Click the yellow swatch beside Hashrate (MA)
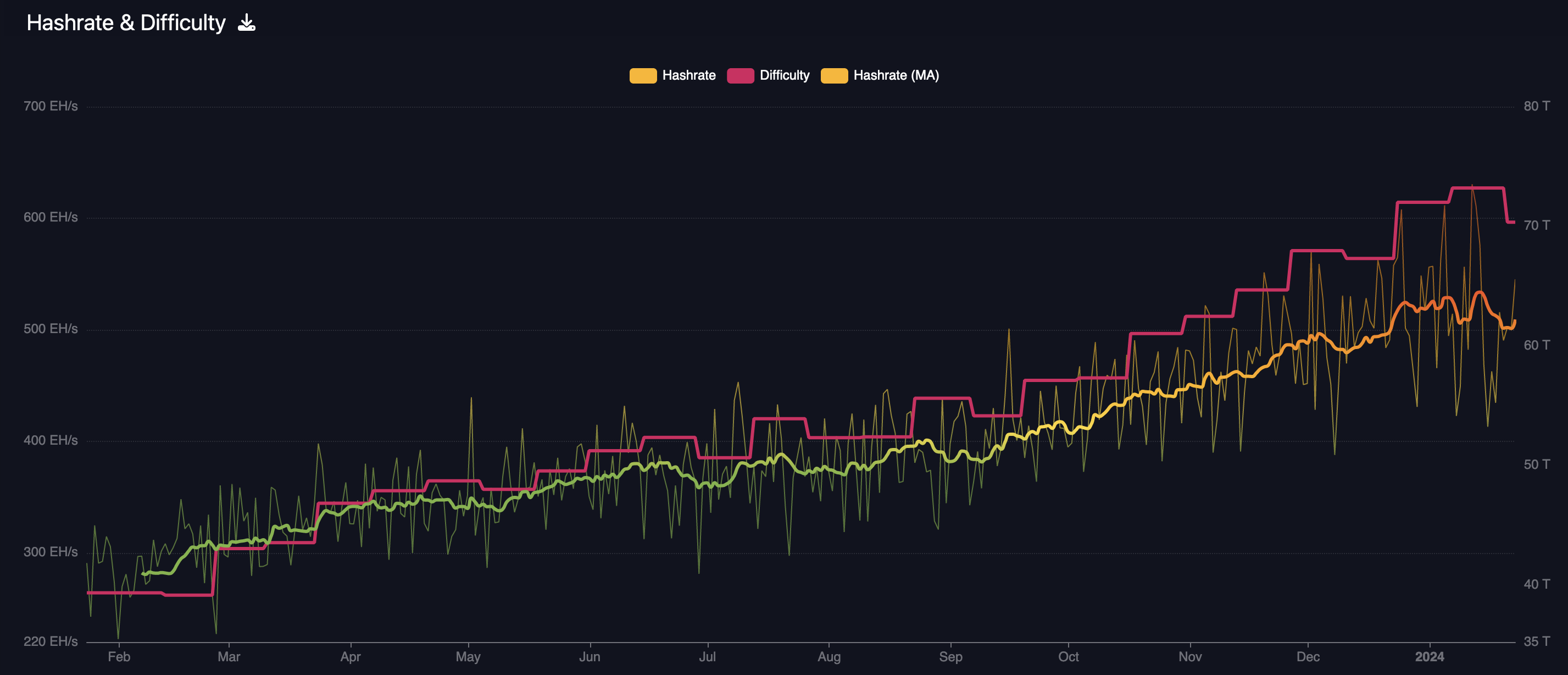This screenshot has height=675, width=1568. (834, 75)
